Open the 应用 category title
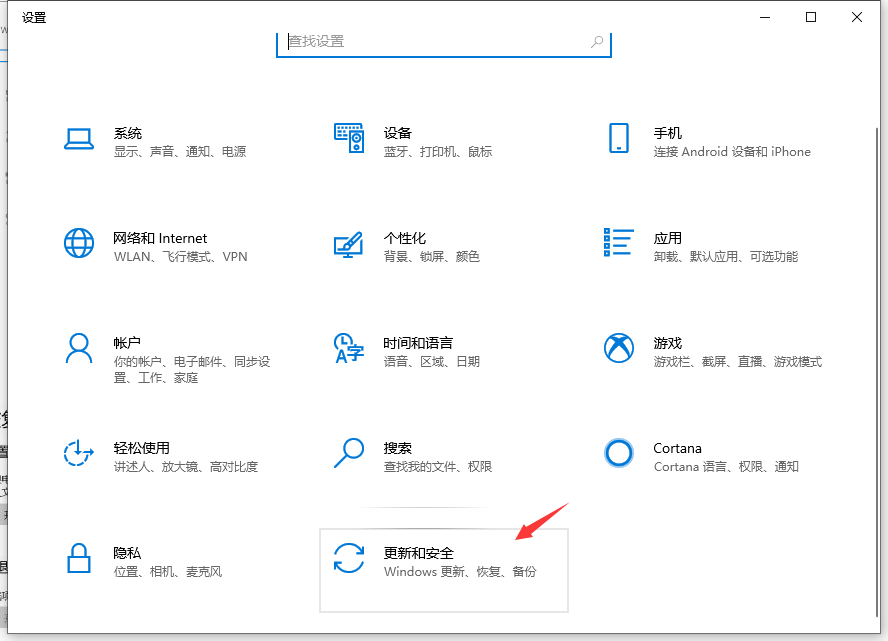The height and width of the screenshot is (641, 888). [668, 238]
